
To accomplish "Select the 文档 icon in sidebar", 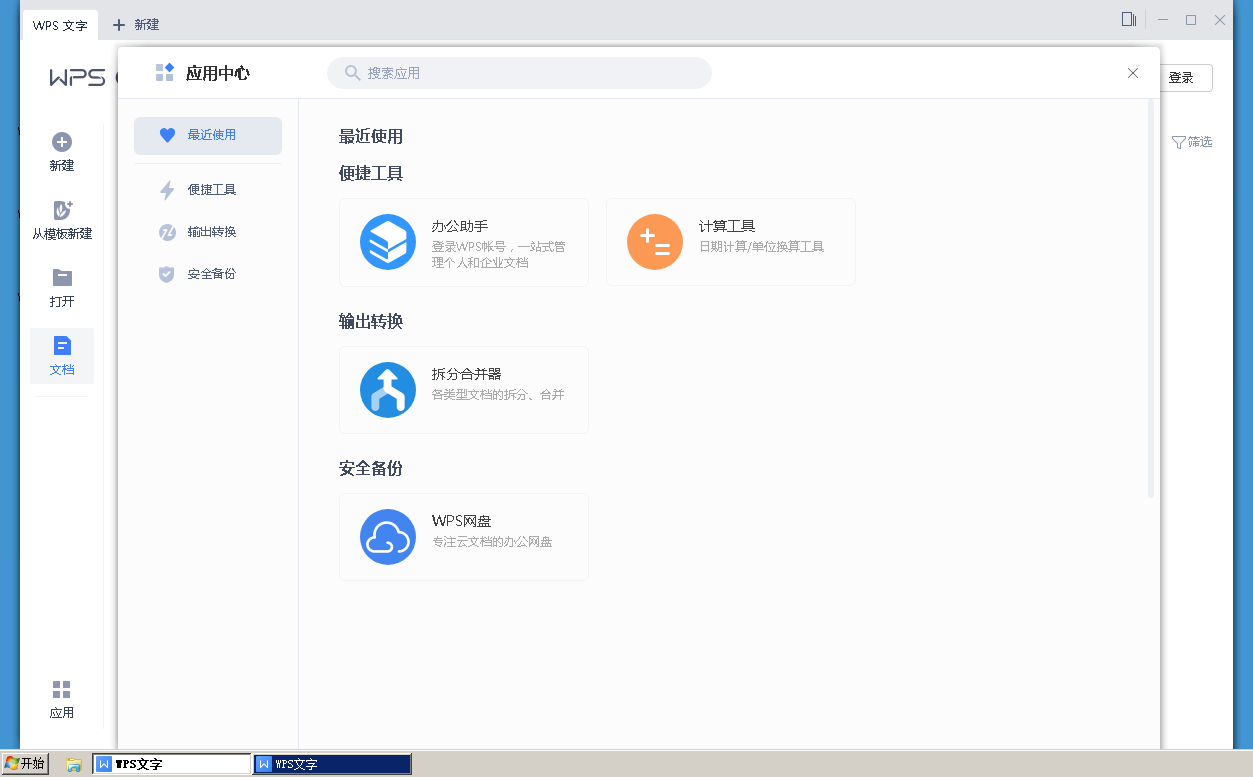I will click(62, 345).
